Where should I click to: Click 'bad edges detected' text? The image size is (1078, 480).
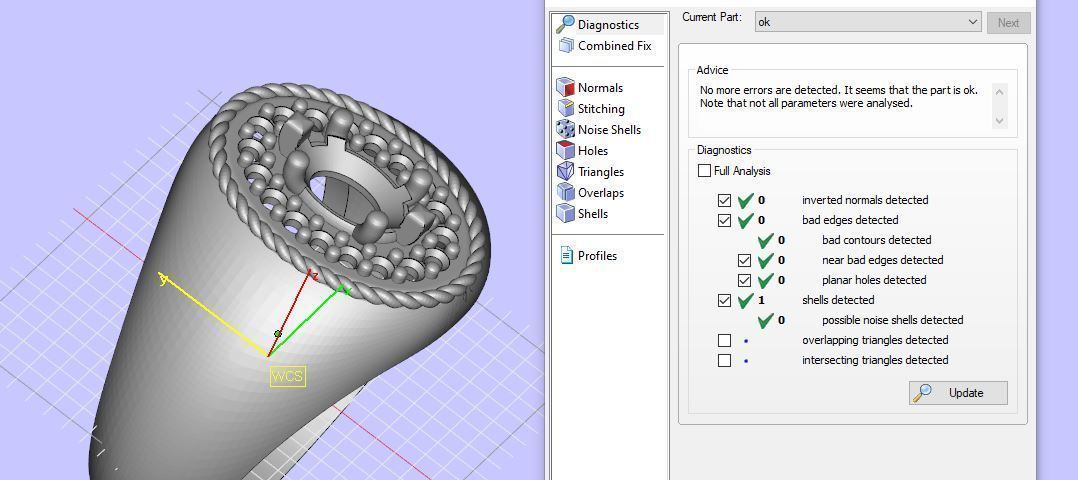point(850,220)
